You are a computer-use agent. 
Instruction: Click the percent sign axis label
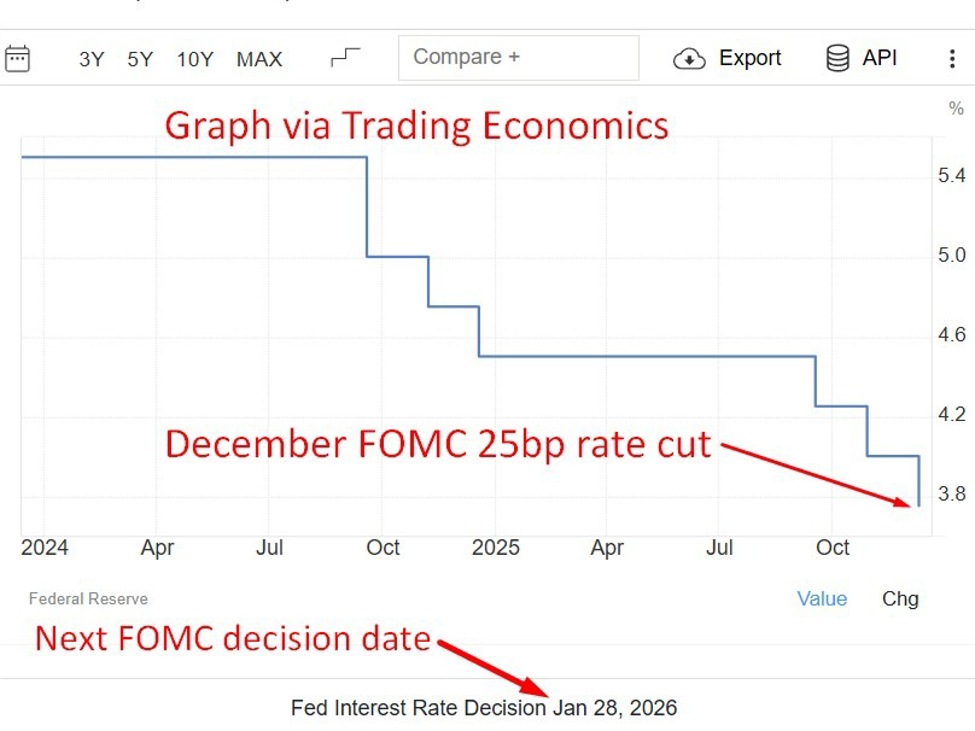957,108
